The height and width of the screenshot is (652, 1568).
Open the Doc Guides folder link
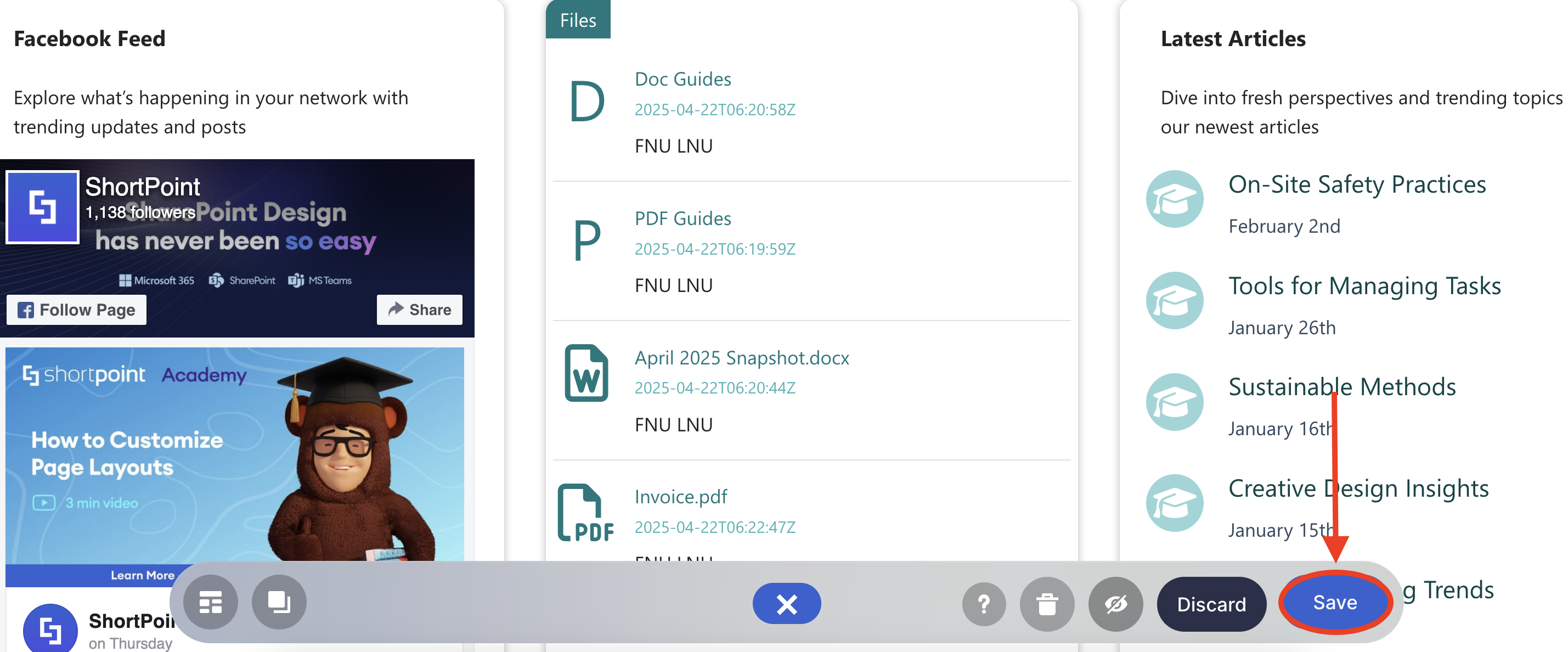[x=683, y=79]
